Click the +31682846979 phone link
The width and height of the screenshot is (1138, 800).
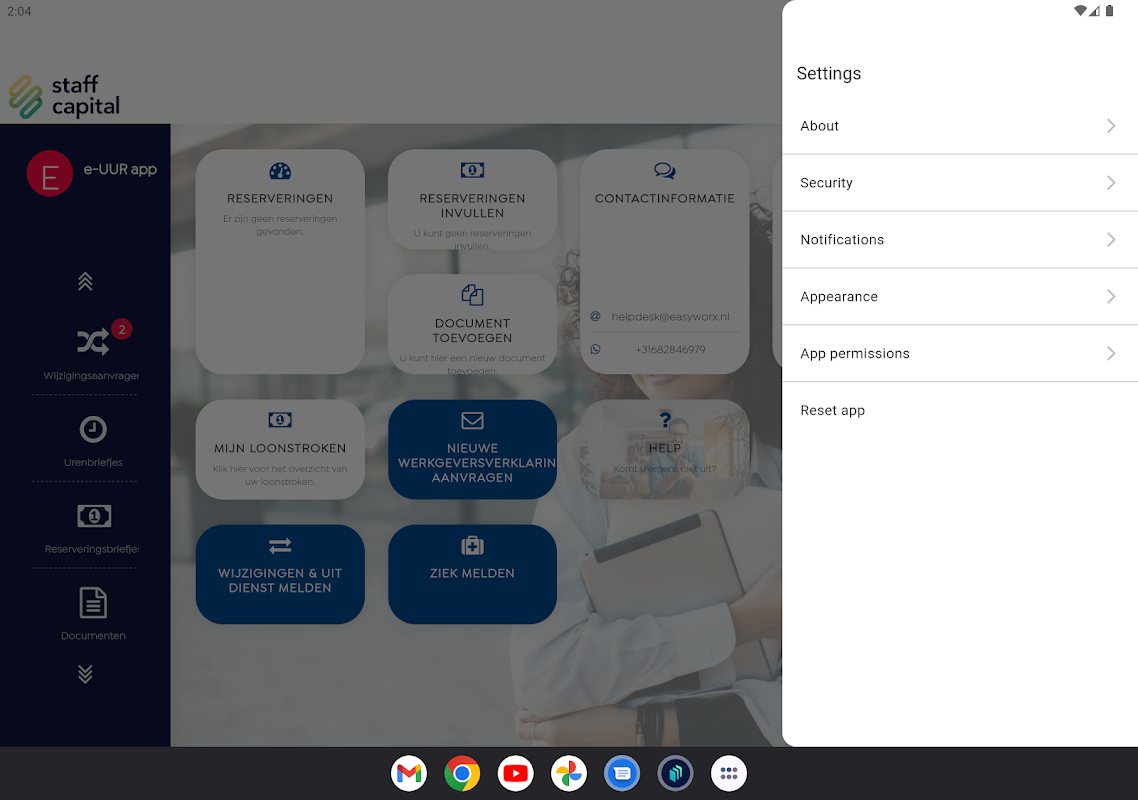click(x=670, y=349)
